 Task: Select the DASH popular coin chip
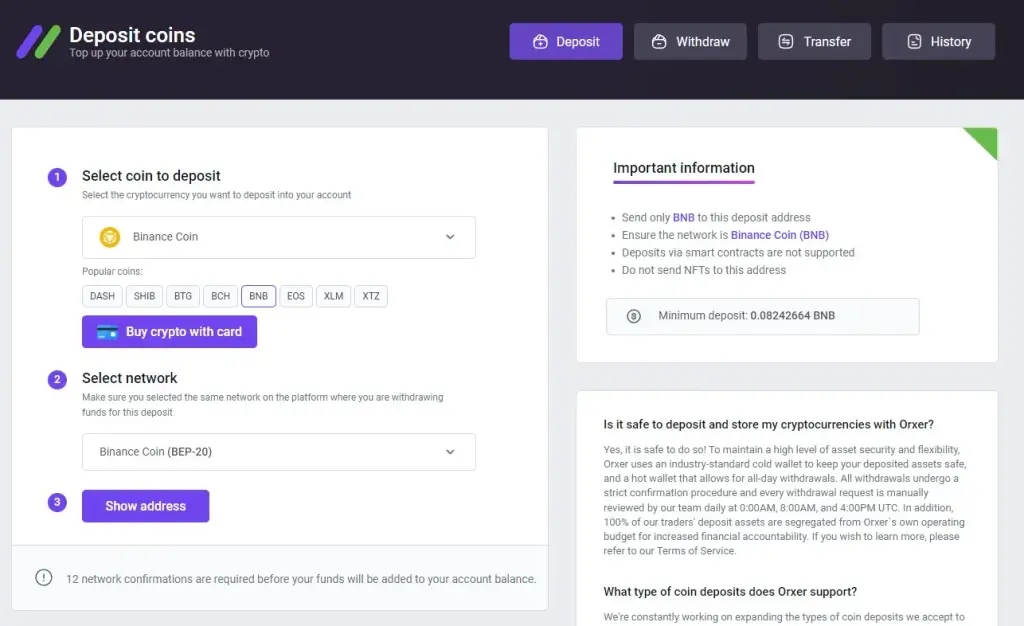[102, 296]
